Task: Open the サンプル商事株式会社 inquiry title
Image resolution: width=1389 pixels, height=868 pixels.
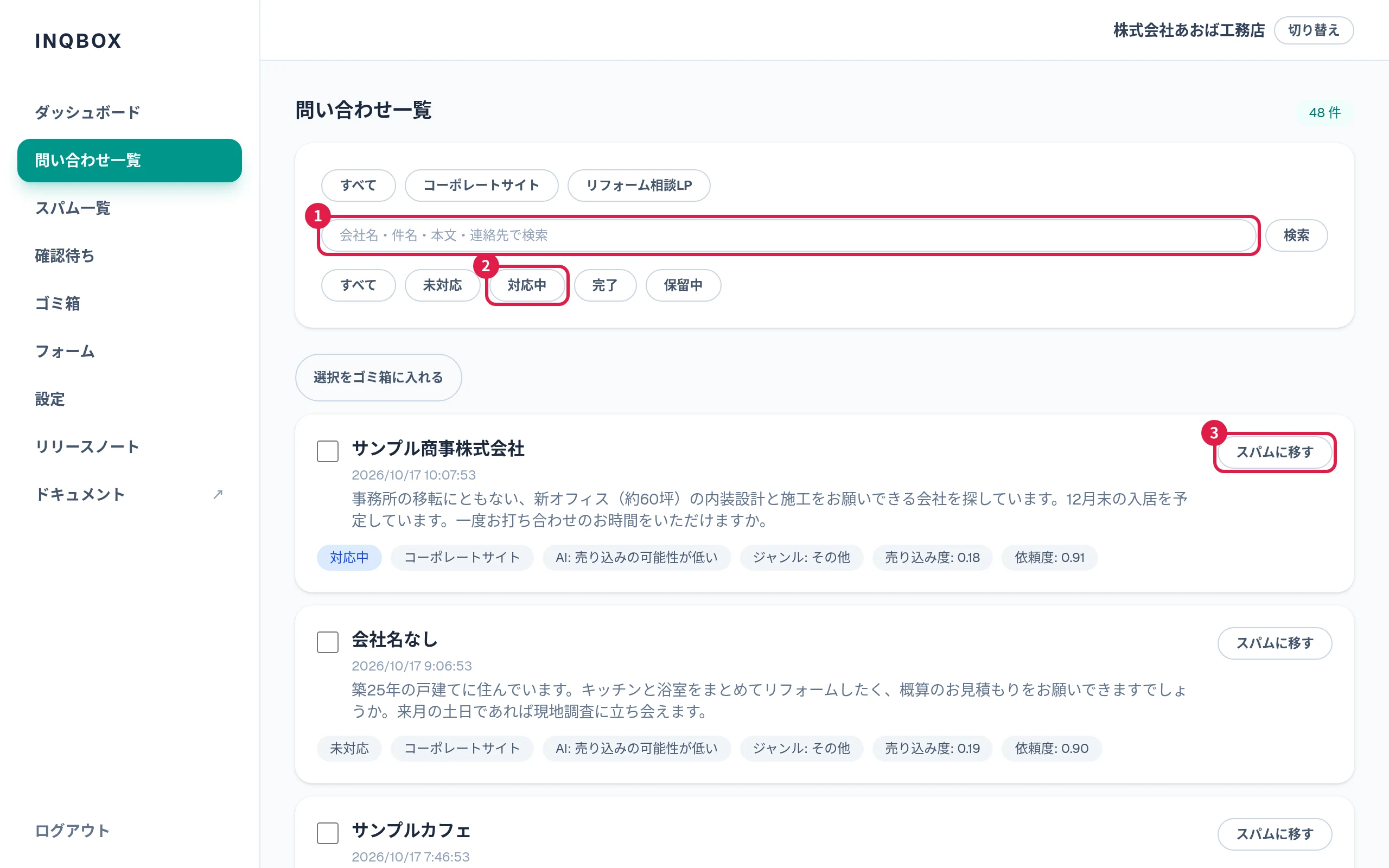Action: click(x=438, y=449)
